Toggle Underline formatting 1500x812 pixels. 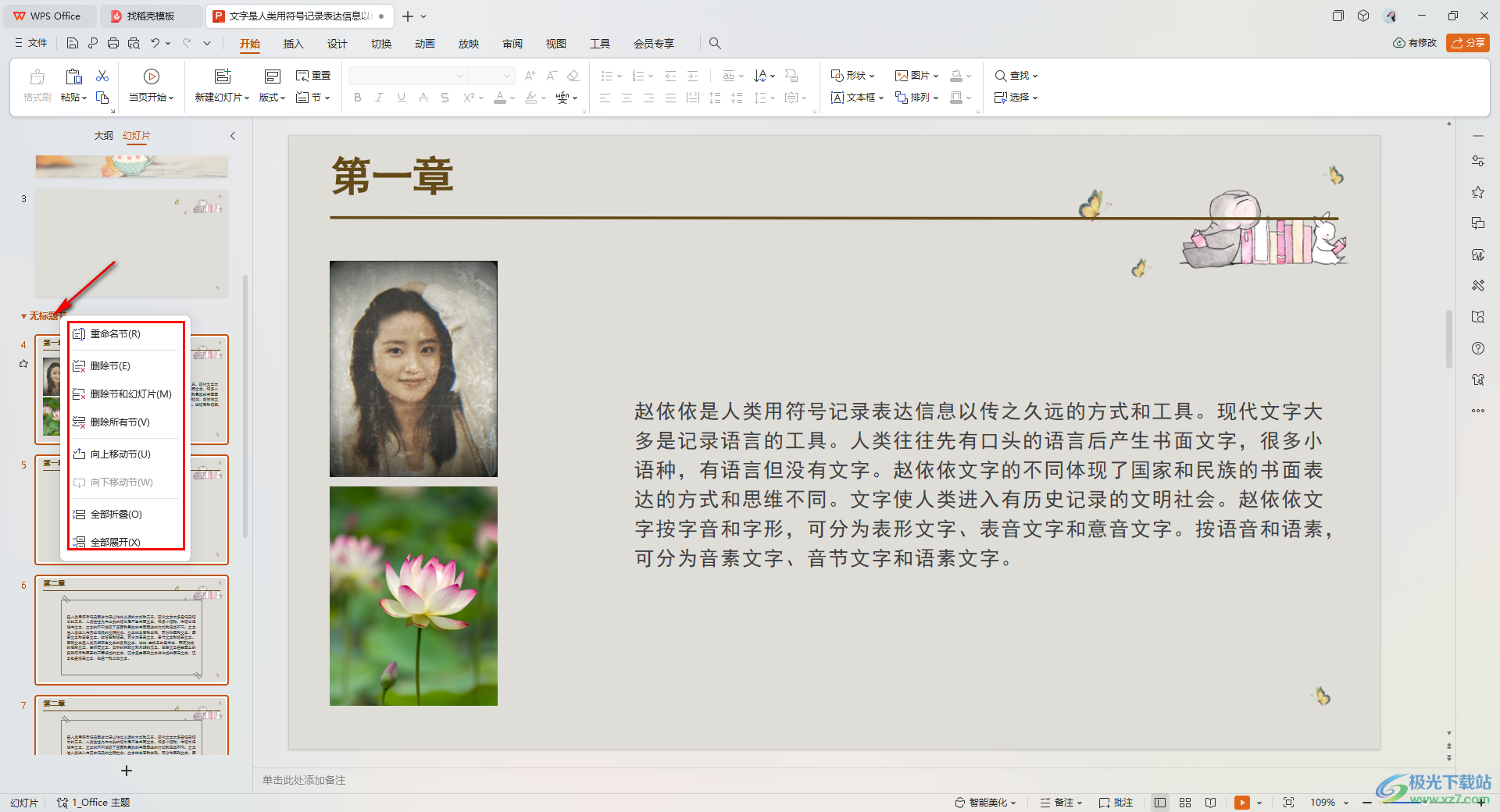coord(402,98)
